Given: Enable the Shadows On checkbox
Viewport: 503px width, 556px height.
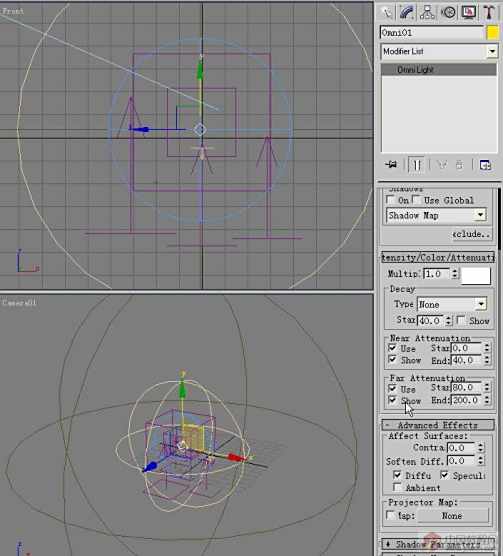Looking at the screenshot, I should click(x=391, y=200).
